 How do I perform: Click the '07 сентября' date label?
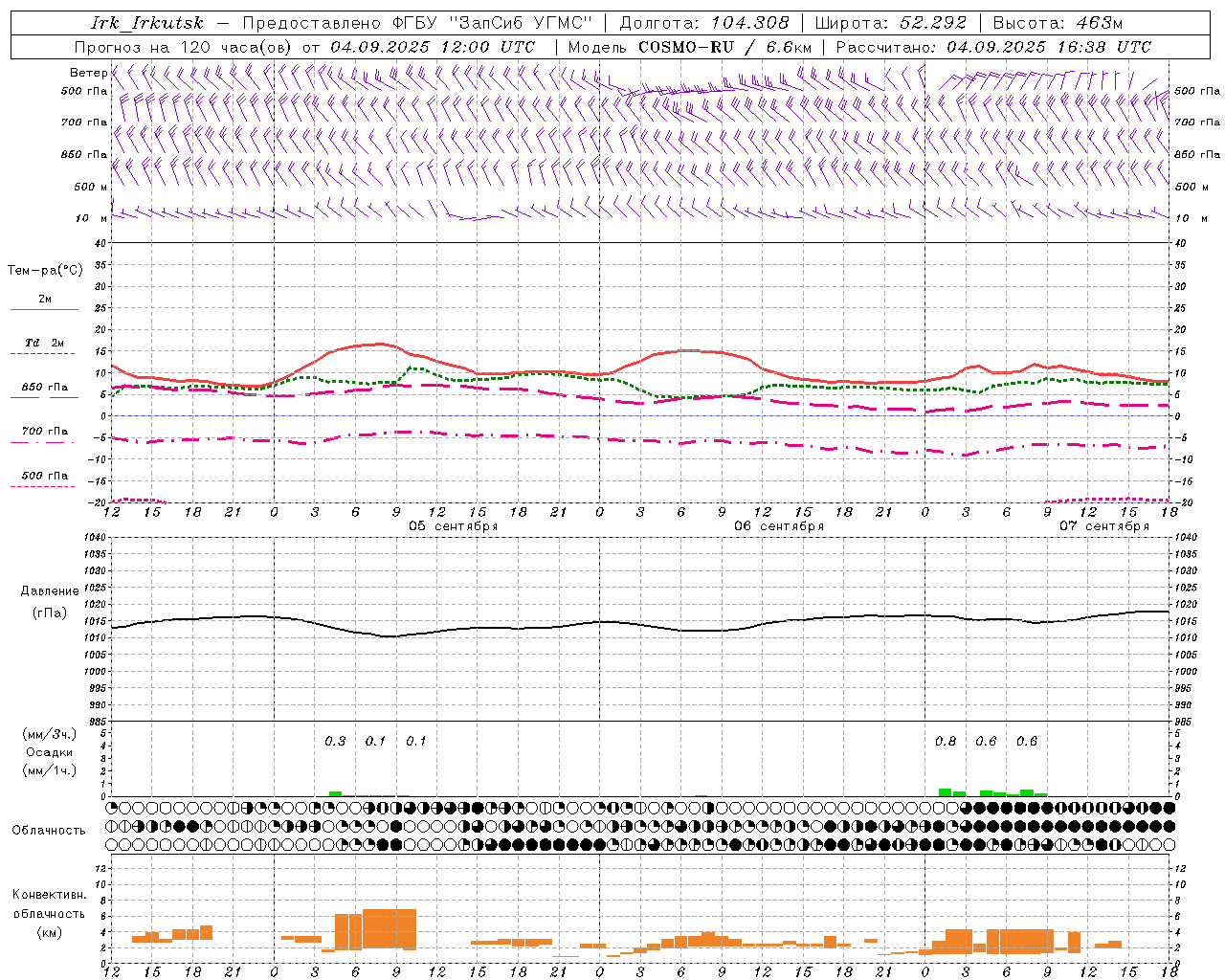tap(1104, 526)
